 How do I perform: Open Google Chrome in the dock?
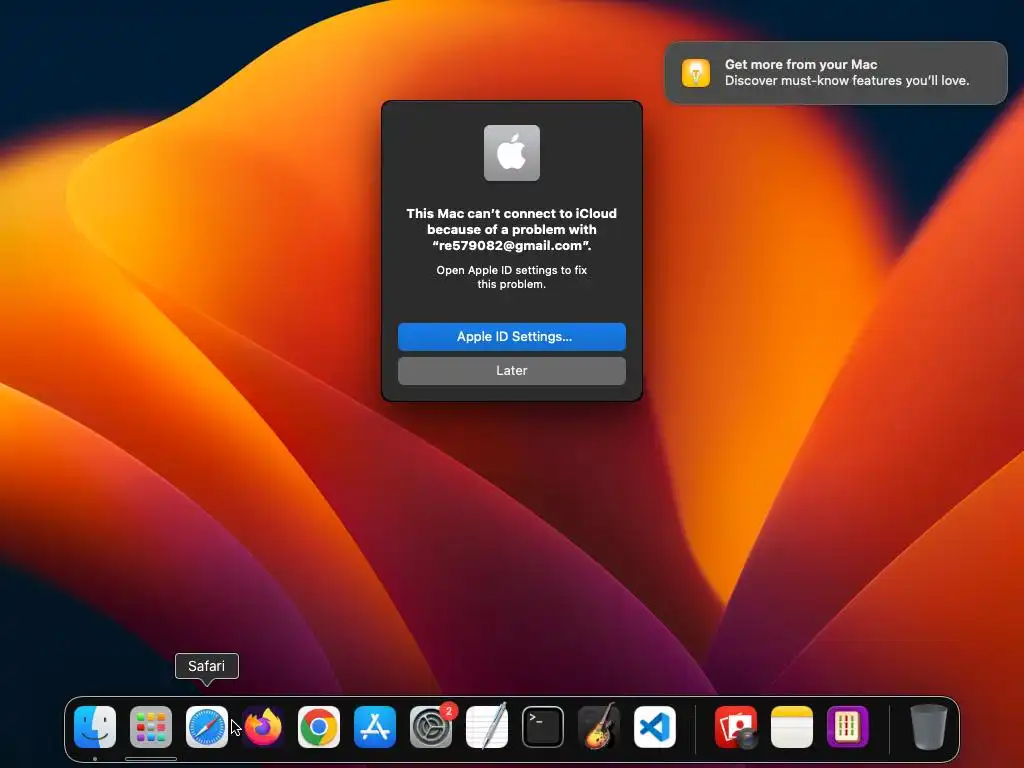pyautogui.click(x=319, y=726)
